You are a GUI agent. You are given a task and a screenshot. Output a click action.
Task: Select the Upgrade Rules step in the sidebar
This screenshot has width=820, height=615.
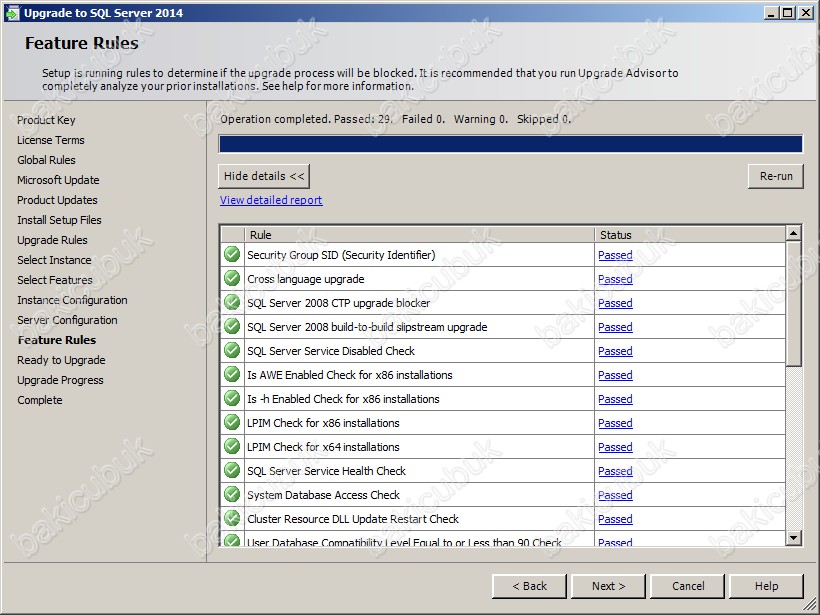pos(52,240)
